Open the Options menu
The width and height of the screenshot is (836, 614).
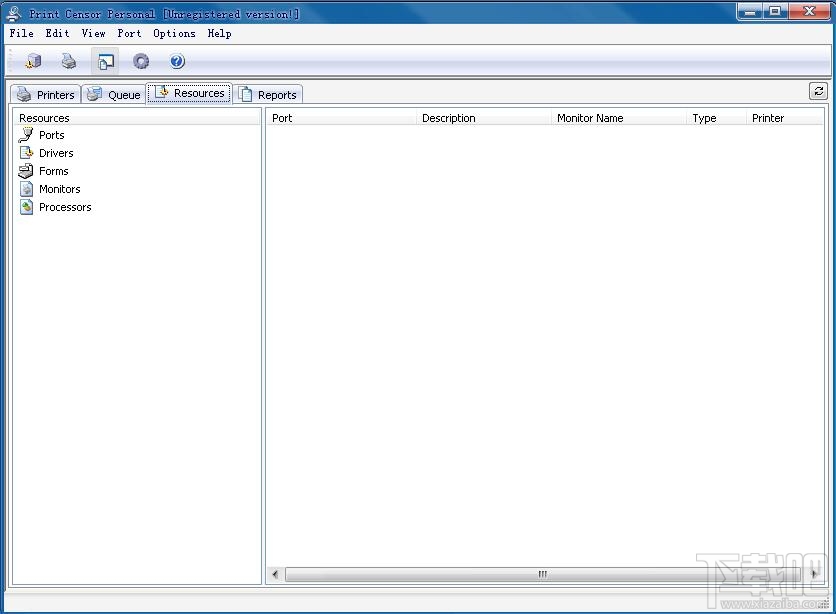pos(174,33)
